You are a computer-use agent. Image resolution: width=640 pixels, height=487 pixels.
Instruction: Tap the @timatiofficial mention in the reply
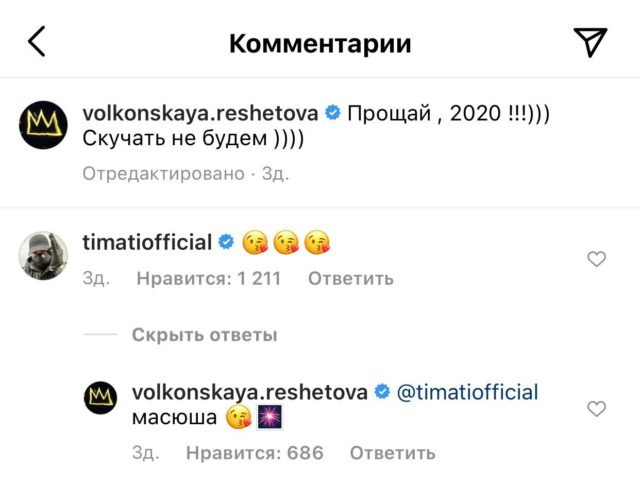[x=467, y=392]
